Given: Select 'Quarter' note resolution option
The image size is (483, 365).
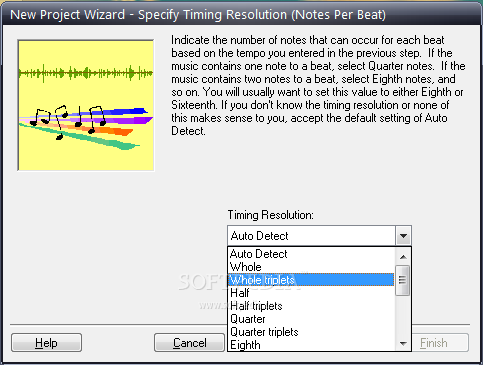Looking at the screenshot, I should pos(311,319).
